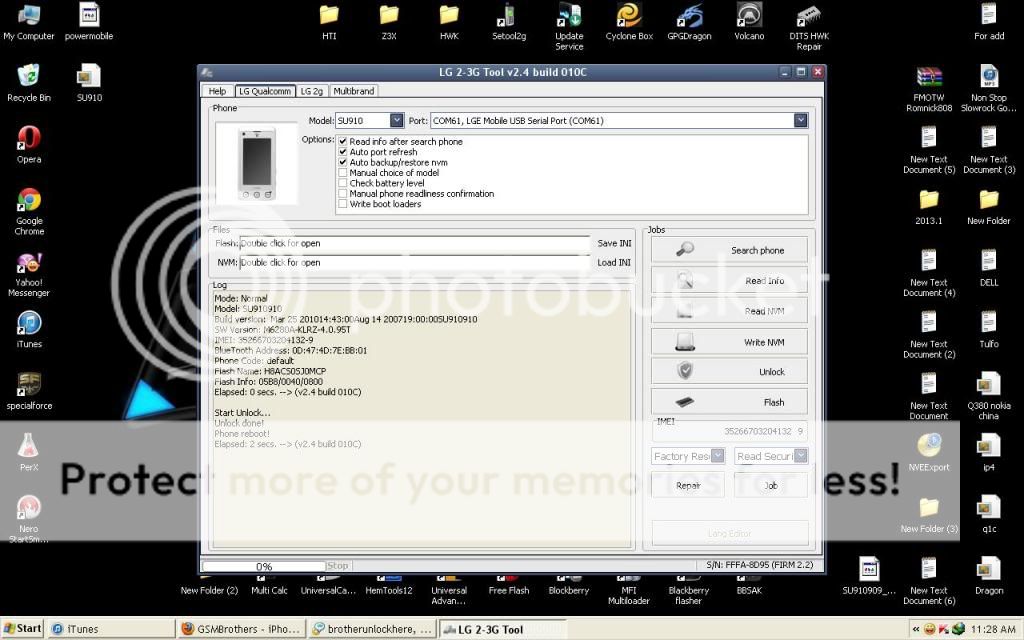Click the Flash job button
This screenshot has height=640, width=1024.
pos(729,402)
